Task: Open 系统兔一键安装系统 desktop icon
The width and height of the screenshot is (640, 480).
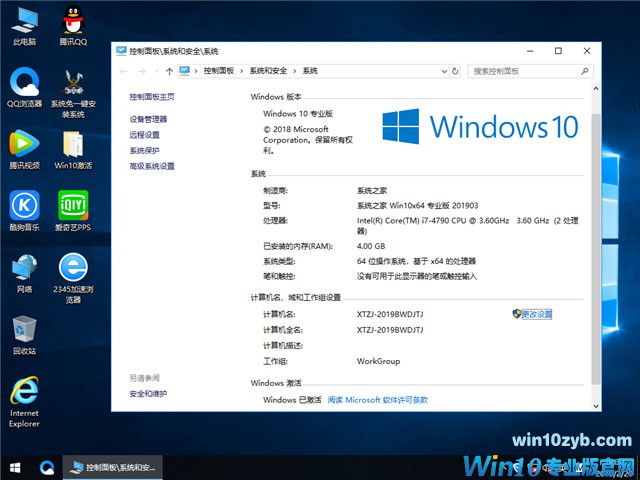Action: (x=73, y=93)
